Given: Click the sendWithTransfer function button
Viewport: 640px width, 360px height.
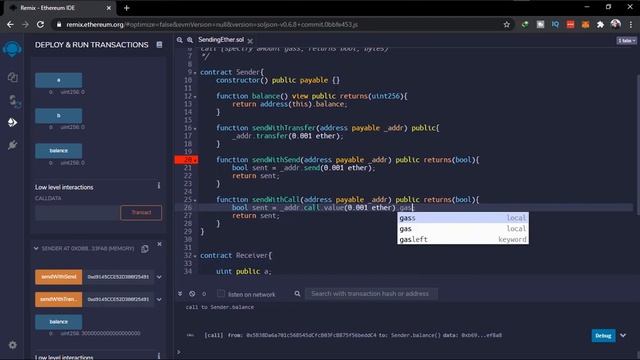Looking at the screenshot, I should tap(58, 299).
